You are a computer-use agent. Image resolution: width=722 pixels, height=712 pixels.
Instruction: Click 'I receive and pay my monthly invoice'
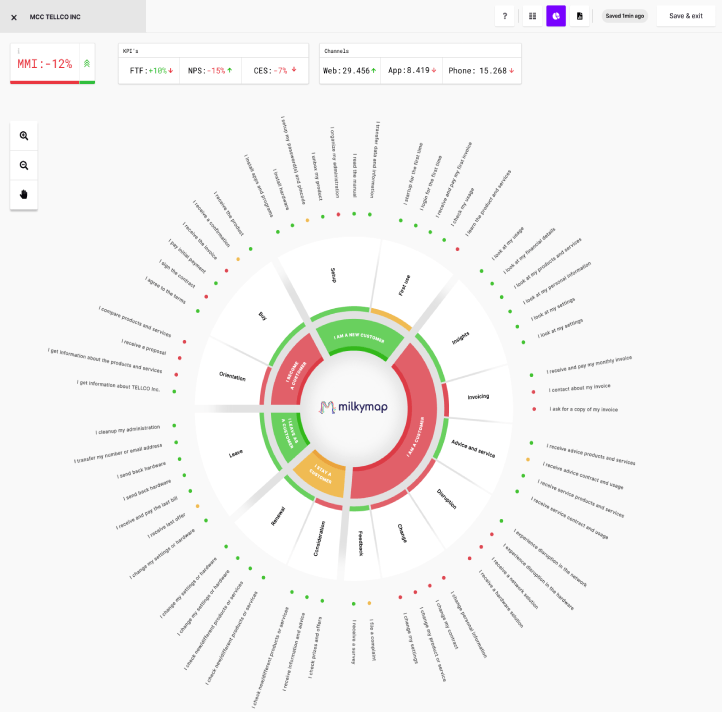point(589,364)
